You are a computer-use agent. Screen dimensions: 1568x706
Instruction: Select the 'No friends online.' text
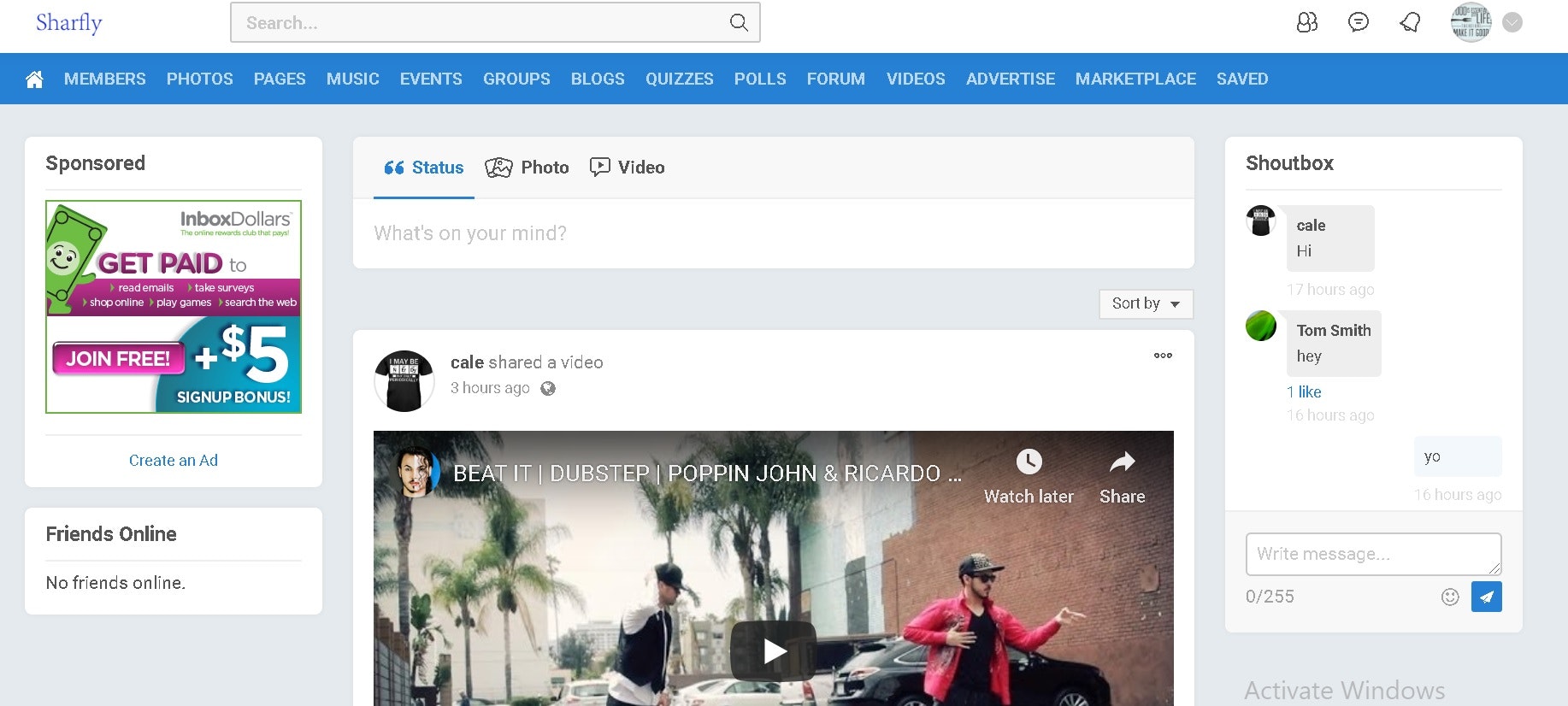pos(115,583)
